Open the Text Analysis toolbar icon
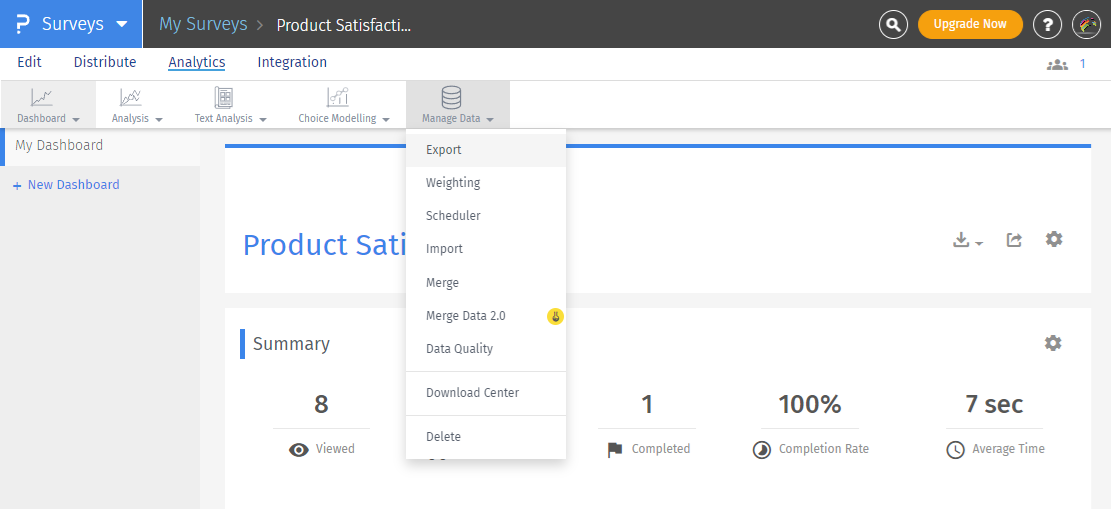 224,98
